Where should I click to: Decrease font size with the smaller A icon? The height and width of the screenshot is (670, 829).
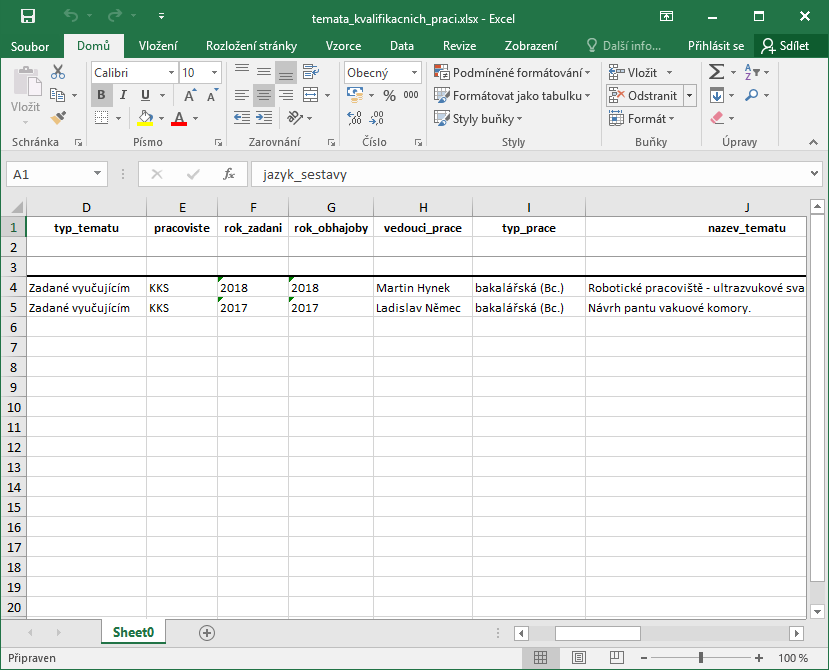[x=212, y=95]
